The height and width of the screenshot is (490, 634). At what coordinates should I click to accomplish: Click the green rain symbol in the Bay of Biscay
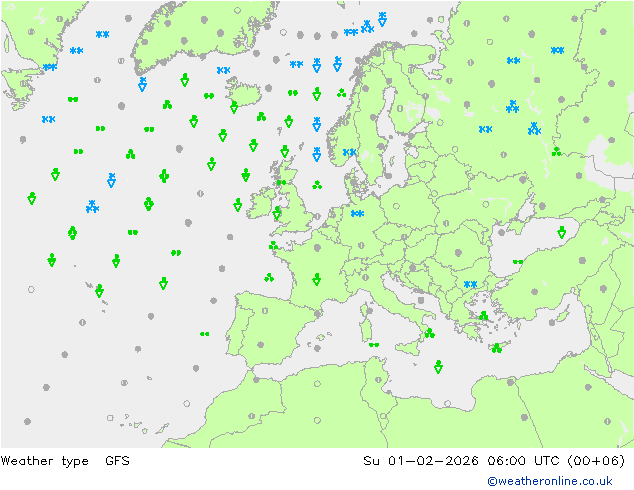(x=269, y=277)
